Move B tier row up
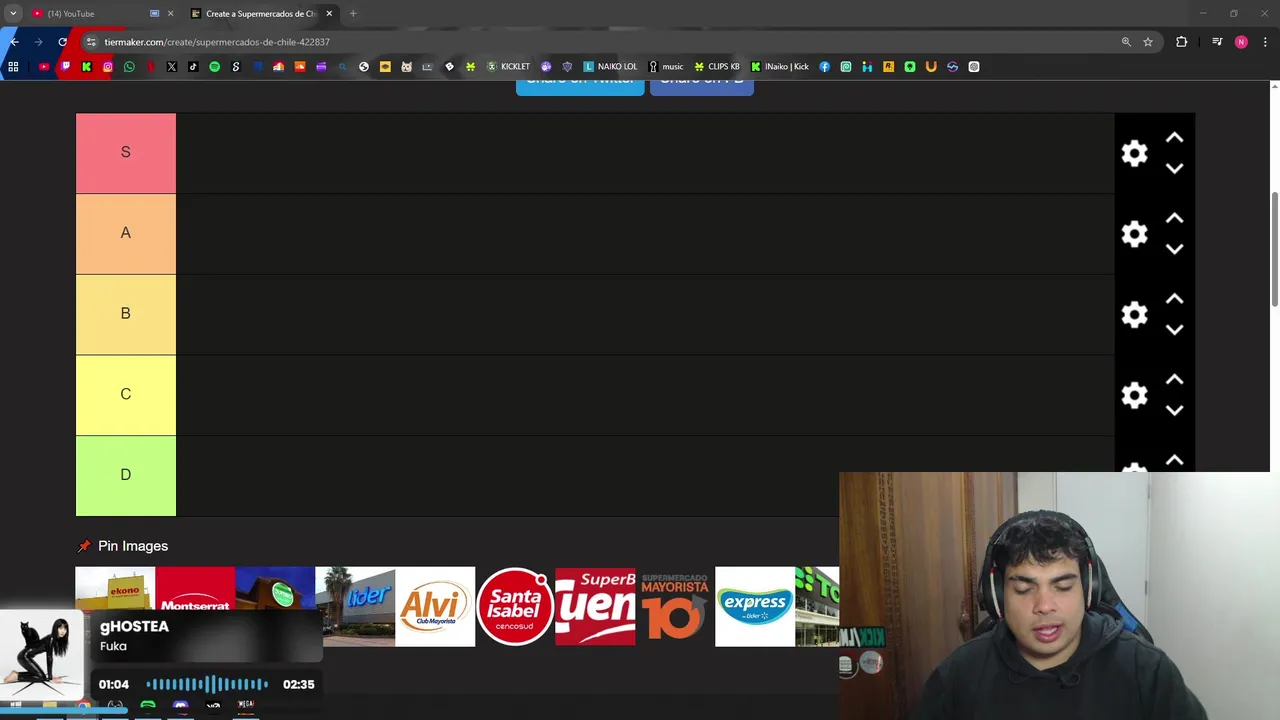 tap(1175, 299)
